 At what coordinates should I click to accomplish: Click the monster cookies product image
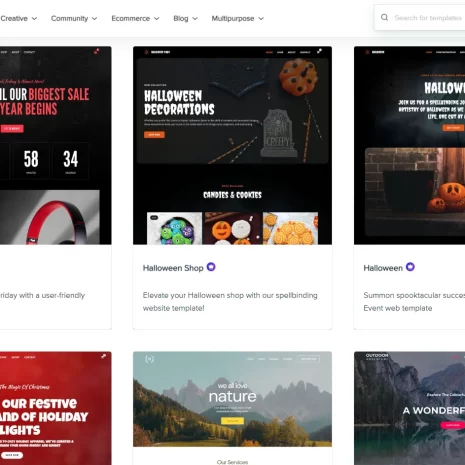coord(175,228)
